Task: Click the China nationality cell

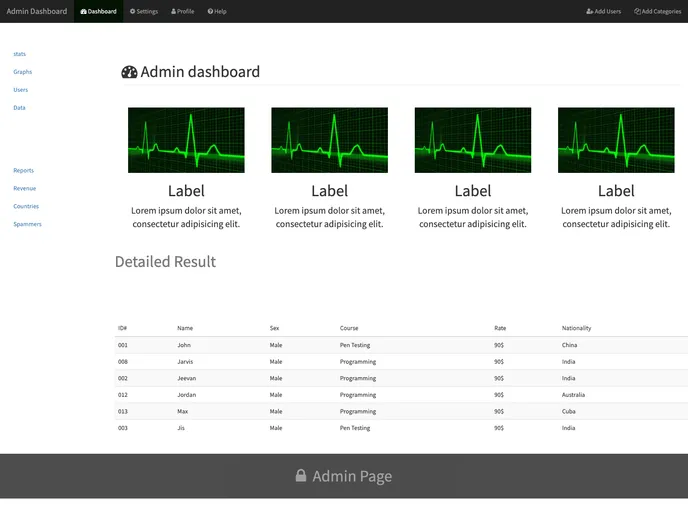Action: [x=569, y=345]
